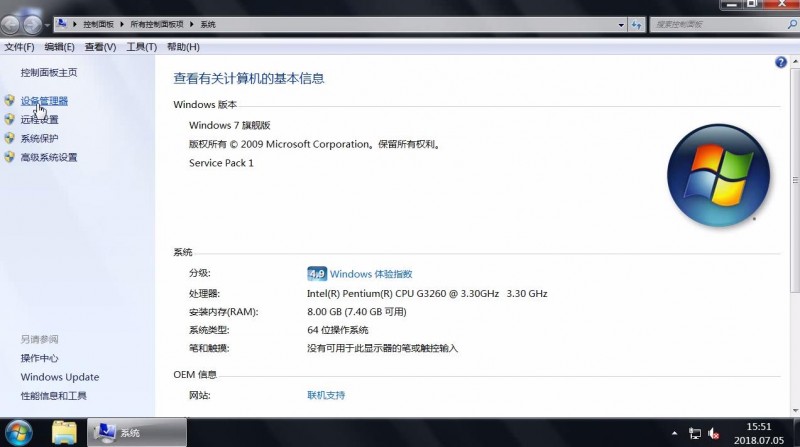Click the Show desktop strip in the taskbar corner

click(796, 433)
